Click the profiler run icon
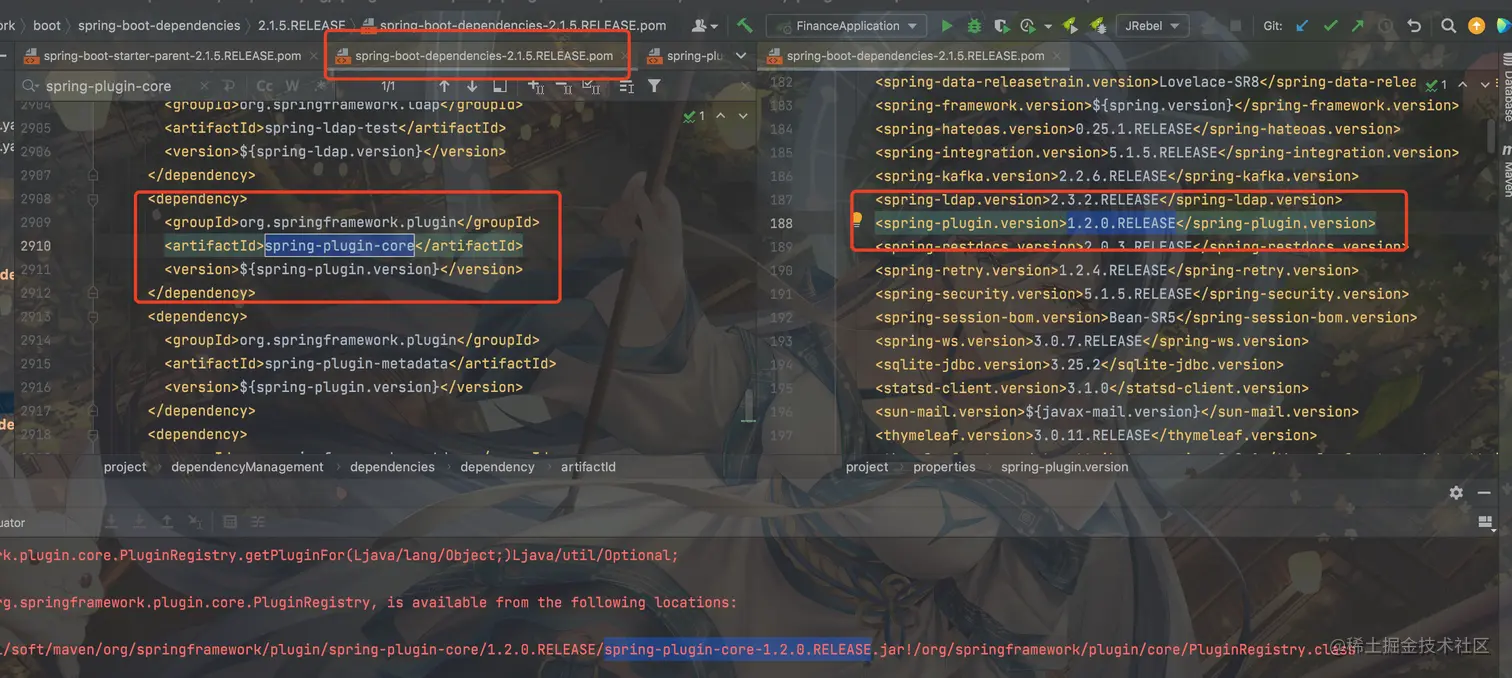The height and width of the screenshot is (678, 1512). [x=1028, y=26]
